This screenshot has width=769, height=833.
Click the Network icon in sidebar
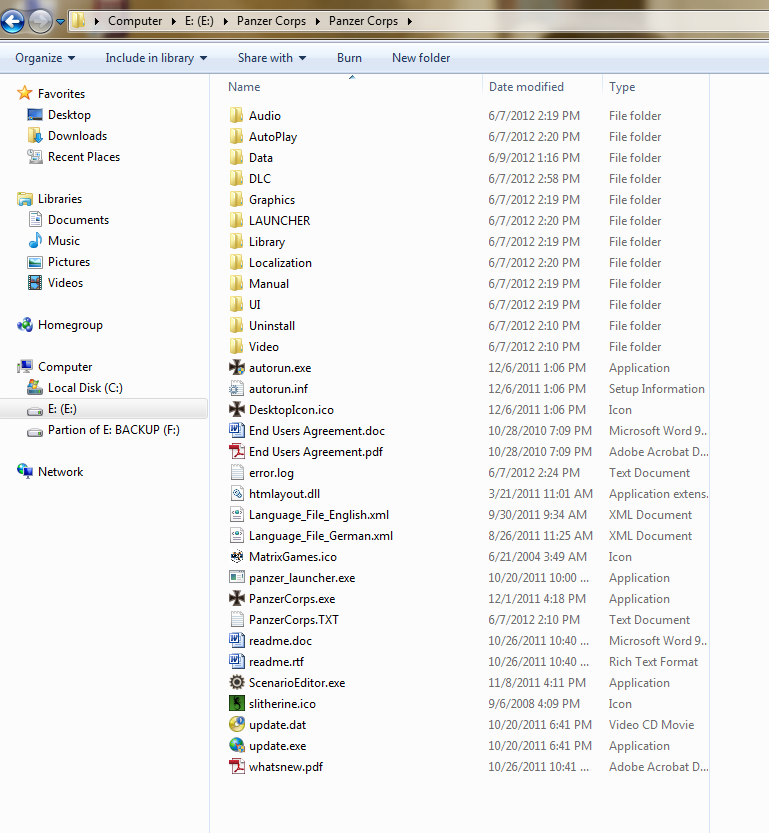24,471
